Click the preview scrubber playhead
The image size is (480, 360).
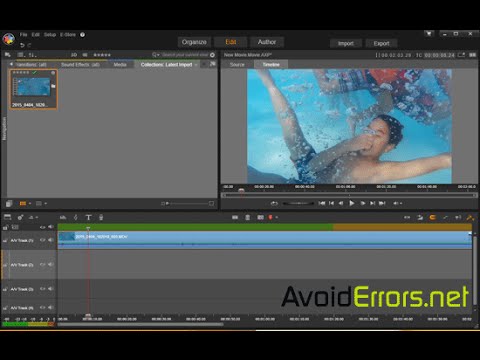[x=241, y=191]
